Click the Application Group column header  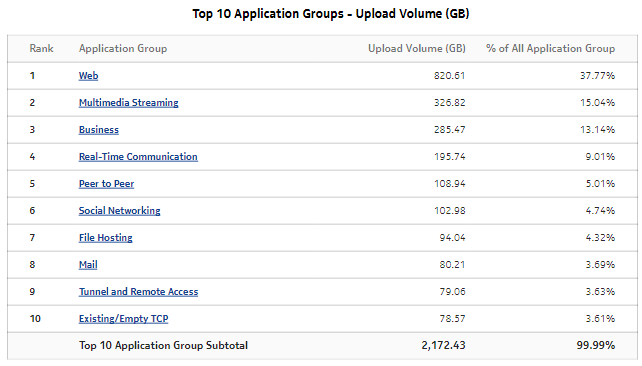[123, 49]
